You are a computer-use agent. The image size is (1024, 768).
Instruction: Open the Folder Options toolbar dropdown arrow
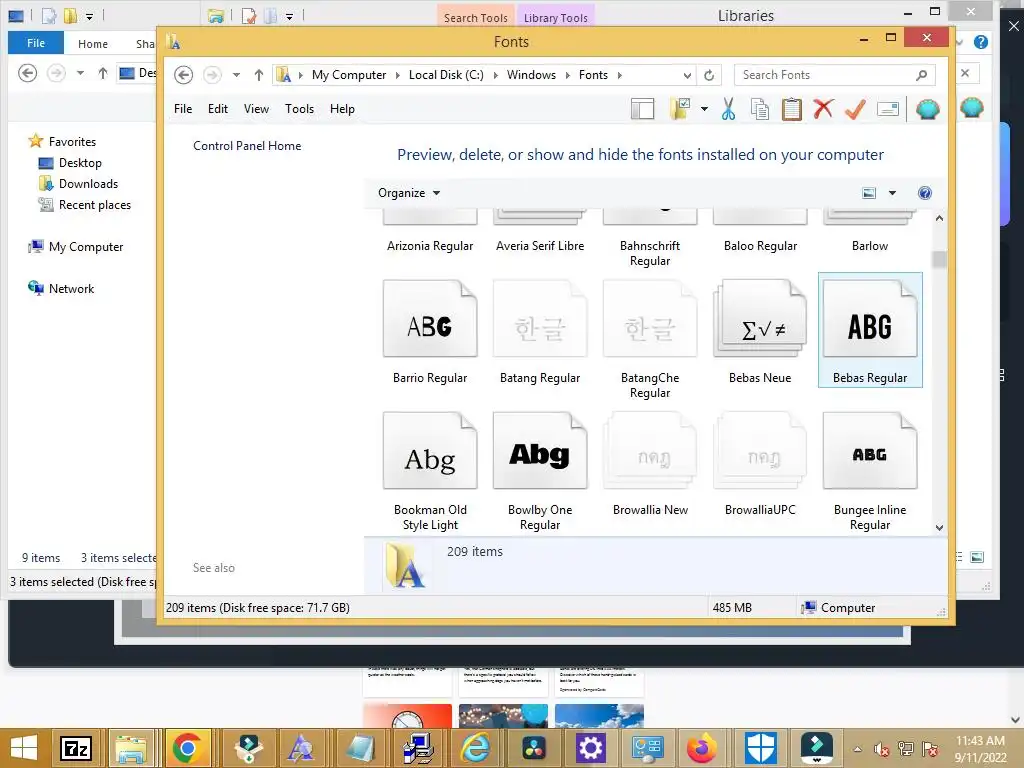(x=704, y=109)
